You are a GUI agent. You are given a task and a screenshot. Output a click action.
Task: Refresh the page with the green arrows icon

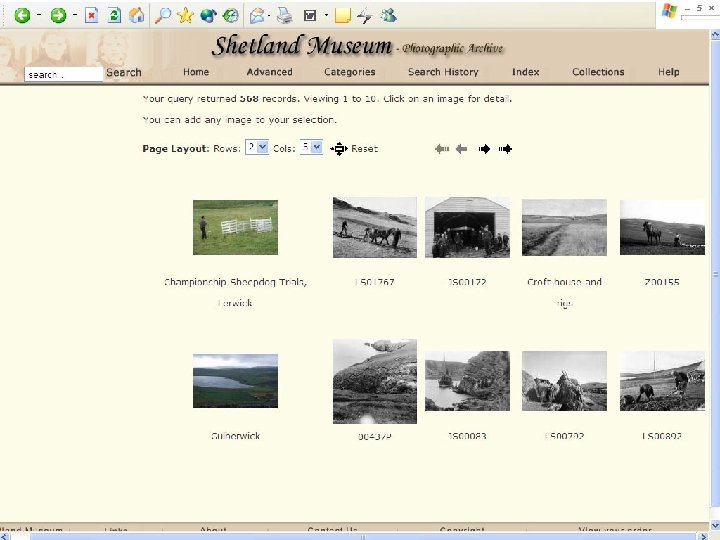[114, 16]
